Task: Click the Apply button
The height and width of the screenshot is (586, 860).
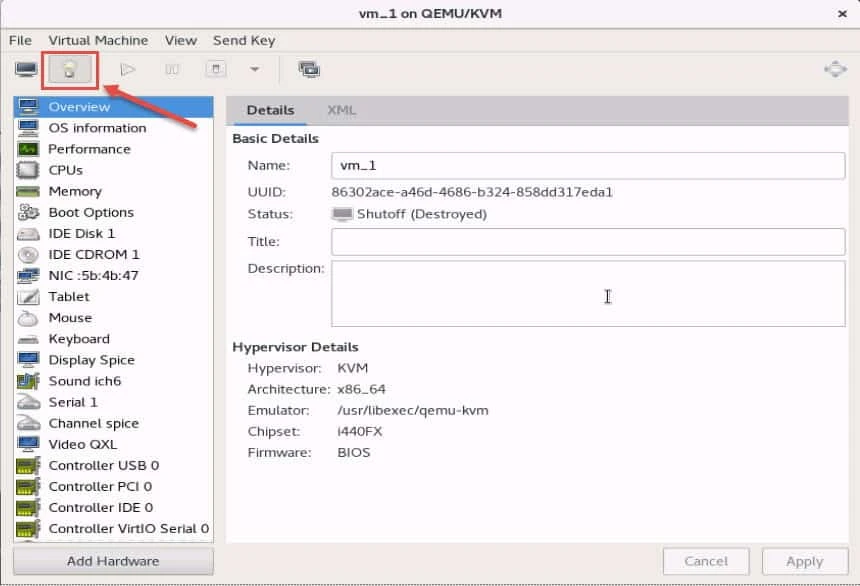Action: coord(805,561)
